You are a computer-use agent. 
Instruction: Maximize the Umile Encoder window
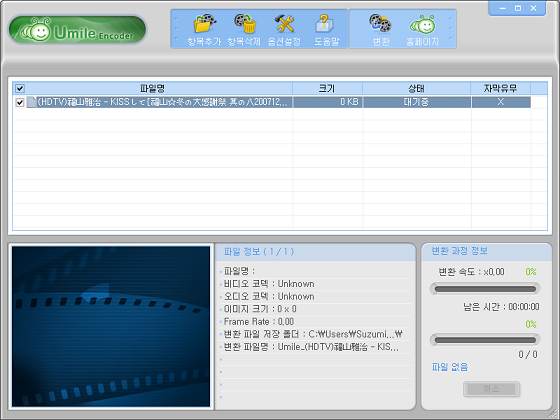coord(518,8)
